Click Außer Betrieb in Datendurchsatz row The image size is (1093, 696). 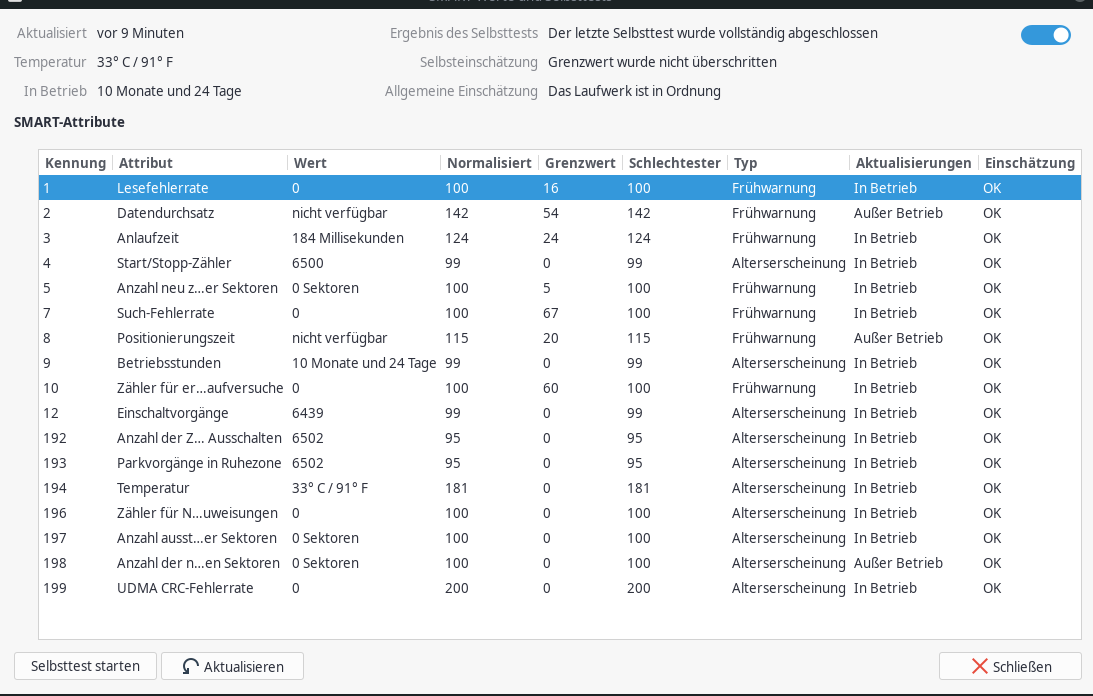(x=898, y=213)
